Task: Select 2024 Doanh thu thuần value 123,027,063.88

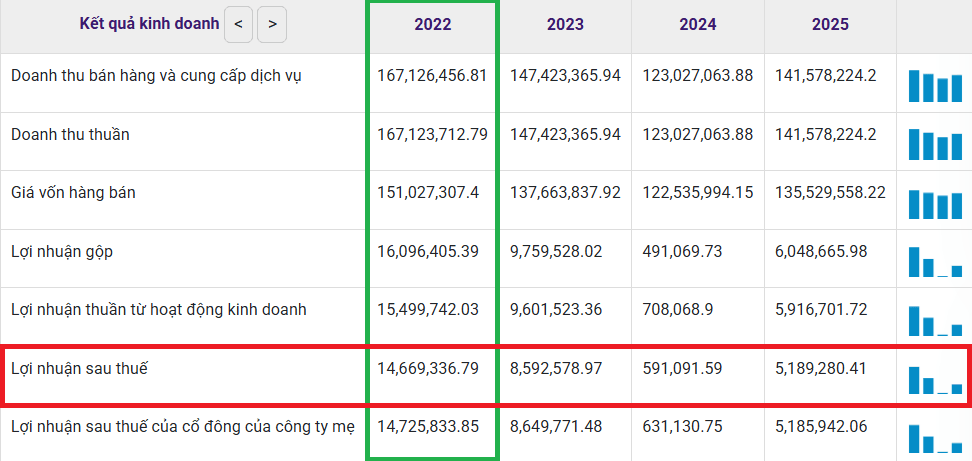Action: point(697,134)
